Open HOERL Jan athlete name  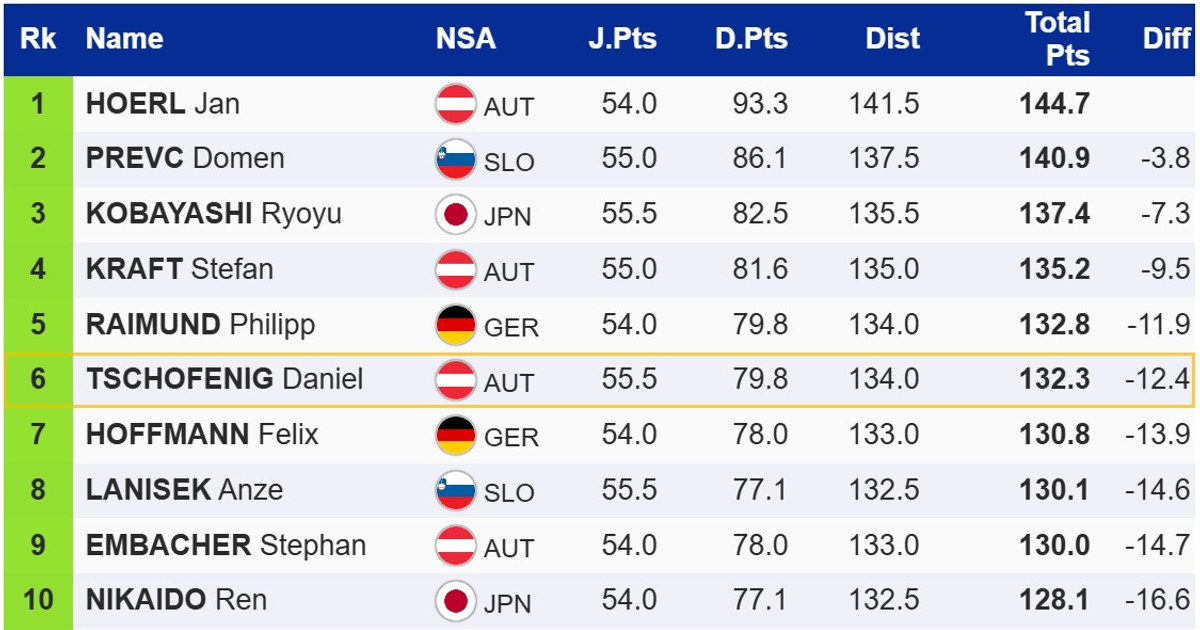pyautogui.click(x=163, y=104)
